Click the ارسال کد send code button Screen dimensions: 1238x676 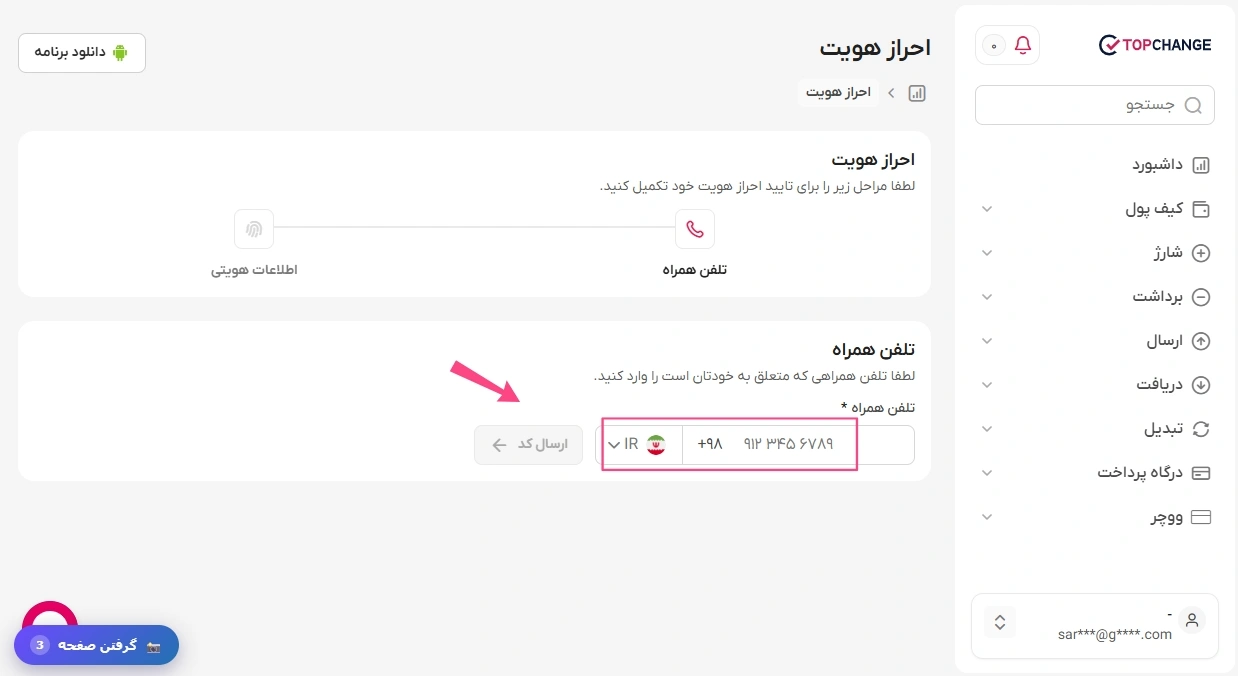(528, 445)
